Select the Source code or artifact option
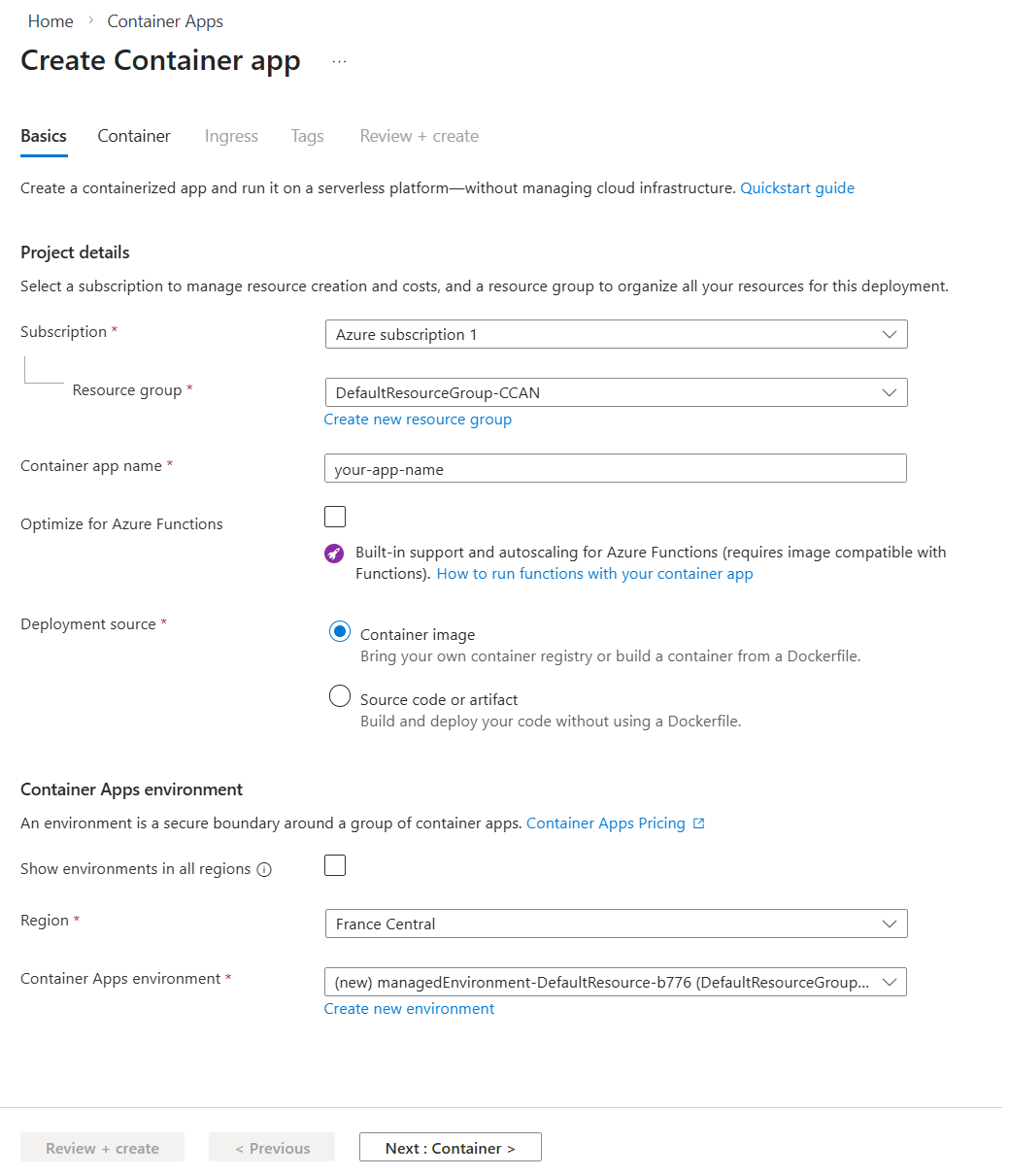The height and width of the screenshot is (1176, 1009). click(x=339, y=695)
